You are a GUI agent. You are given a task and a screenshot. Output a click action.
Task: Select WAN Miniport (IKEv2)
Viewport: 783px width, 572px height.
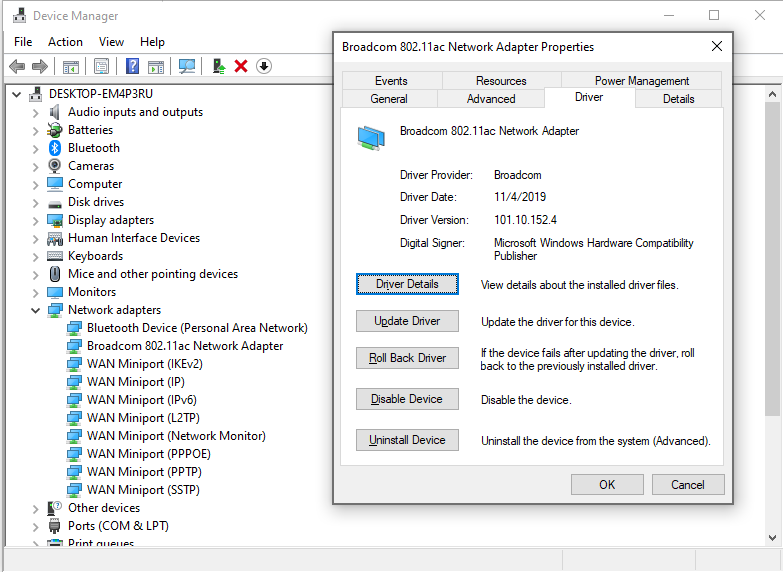pos(135,364)
